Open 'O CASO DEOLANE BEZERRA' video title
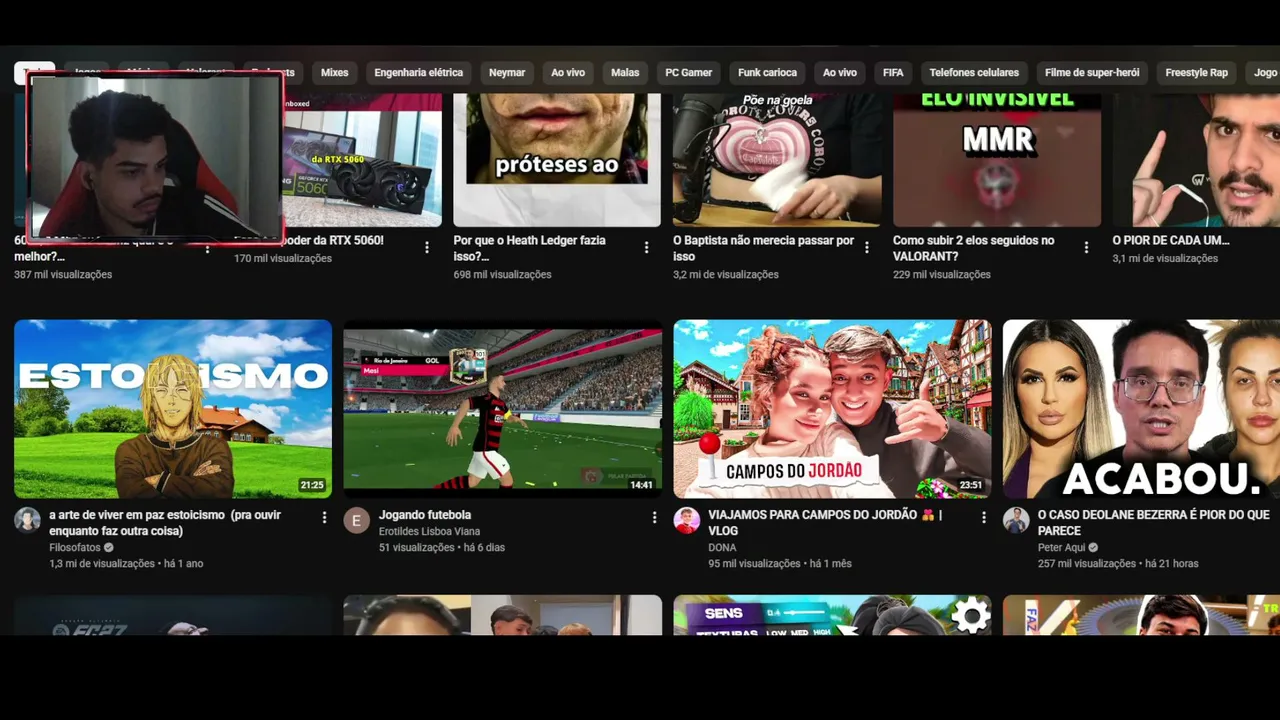Screen dimensions: 1280x720 click(x=1153, y=523)
